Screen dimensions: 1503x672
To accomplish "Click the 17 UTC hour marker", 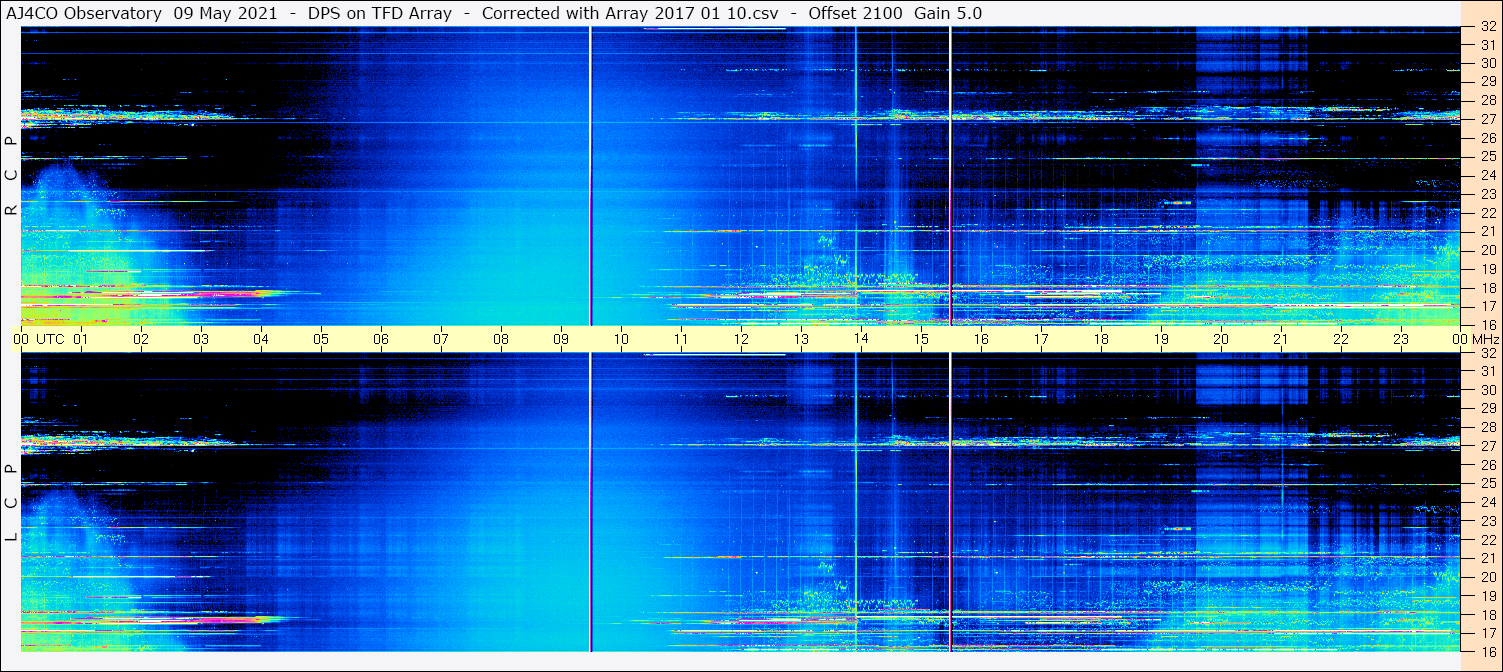I will point(1041,339).
